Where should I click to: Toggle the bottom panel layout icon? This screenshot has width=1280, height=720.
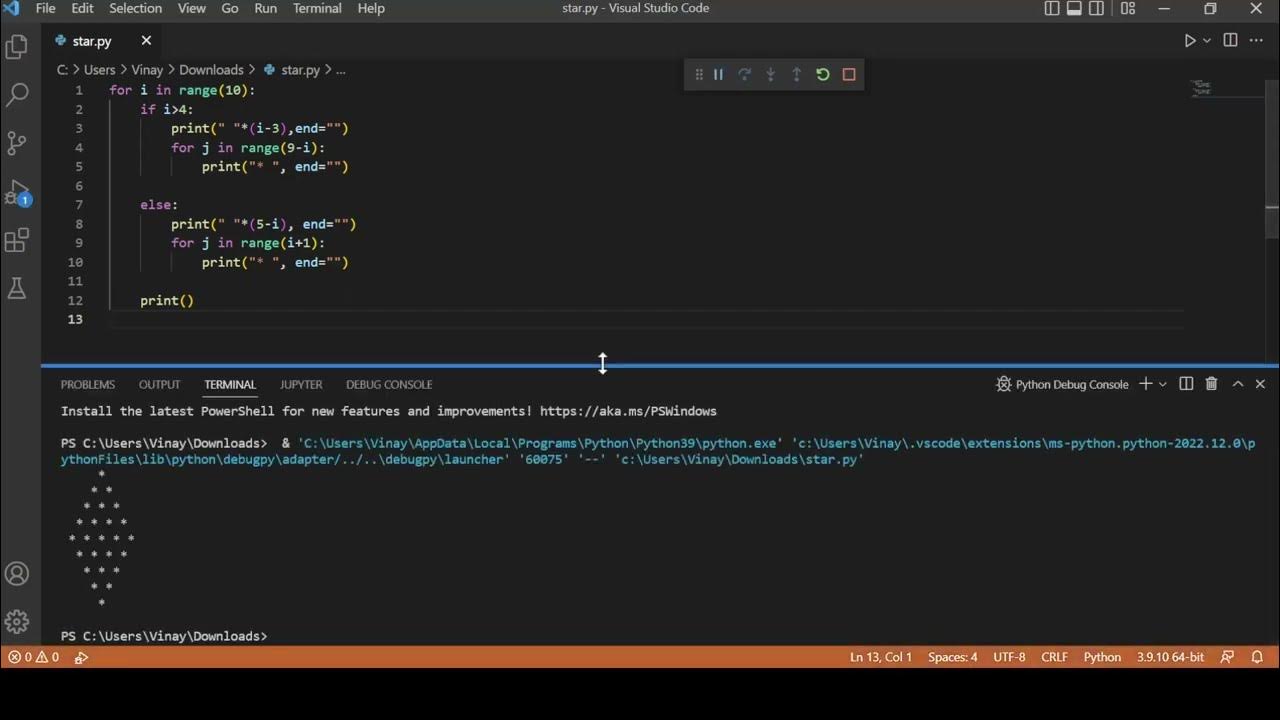(x=1074, y=9)
